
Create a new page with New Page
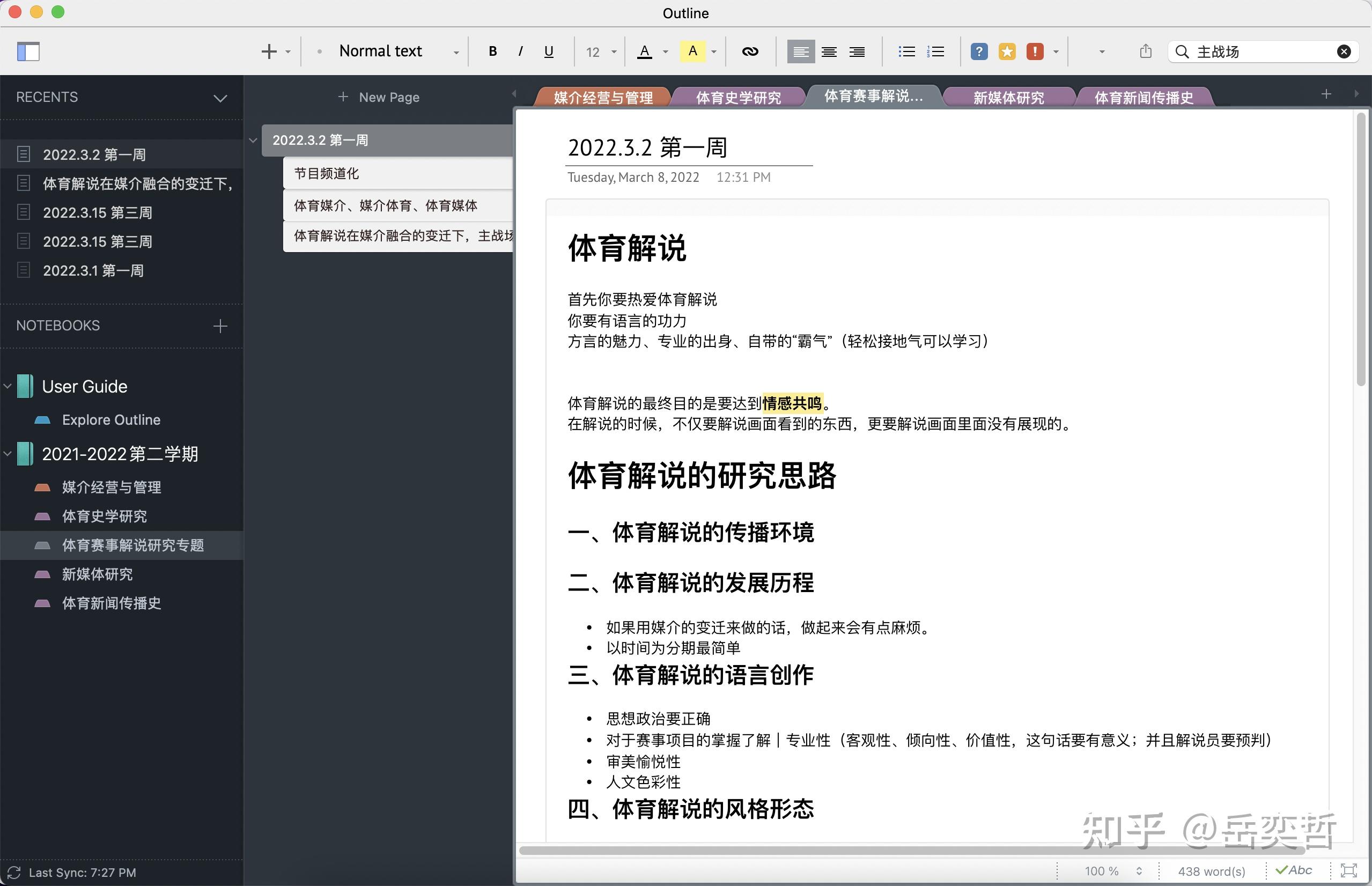pos(379,97)
